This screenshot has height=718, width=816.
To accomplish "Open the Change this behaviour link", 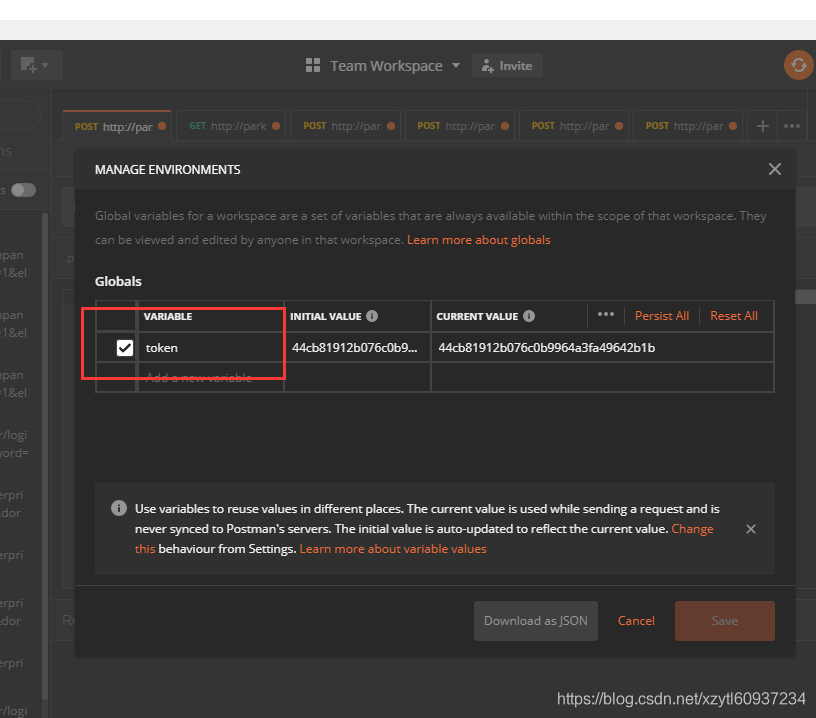I will point(692,529).
